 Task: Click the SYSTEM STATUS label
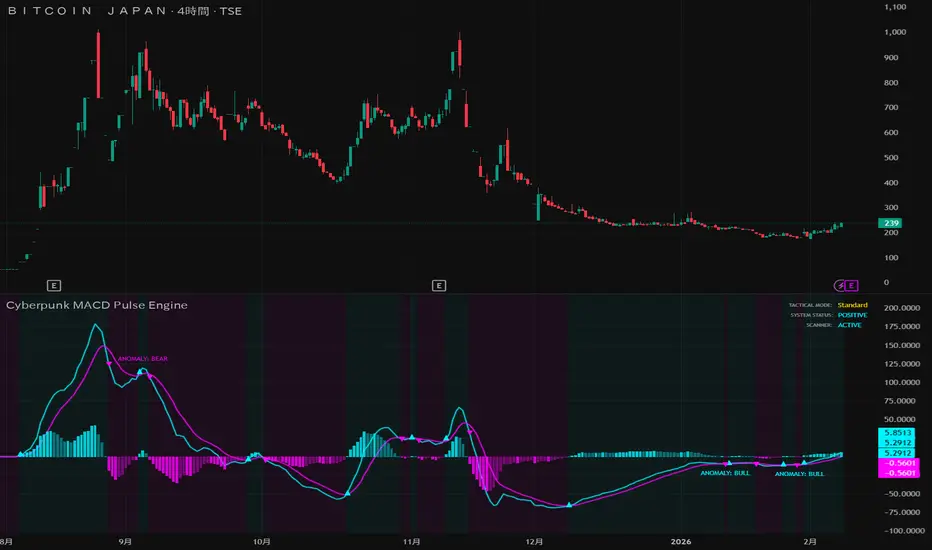click(x=811, y=315)
